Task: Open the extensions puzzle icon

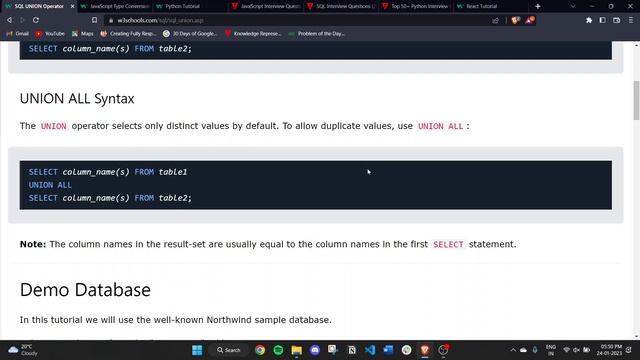Action: click(x=589, y=20)
